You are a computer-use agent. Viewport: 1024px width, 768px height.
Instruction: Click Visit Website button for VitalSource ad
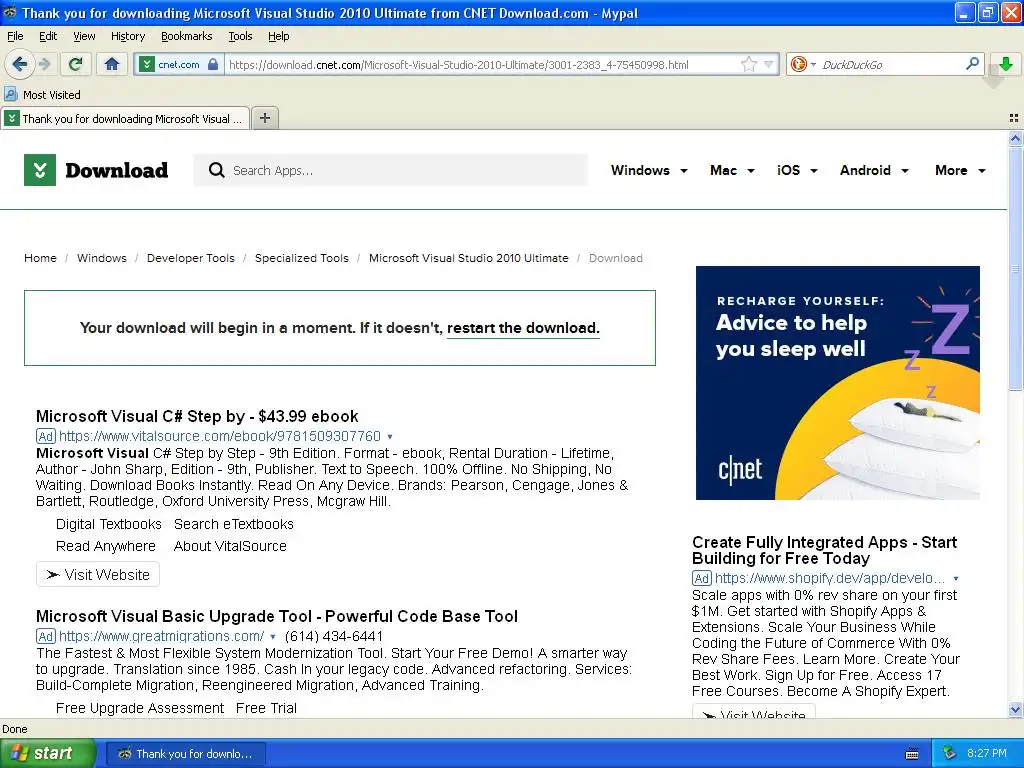click(98, 575)
